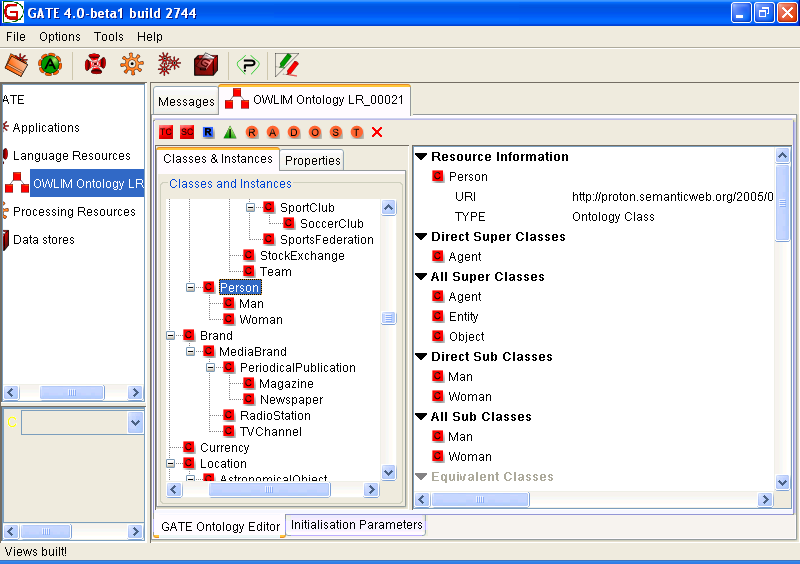Click the green triangle instance icon

[230, 132]
